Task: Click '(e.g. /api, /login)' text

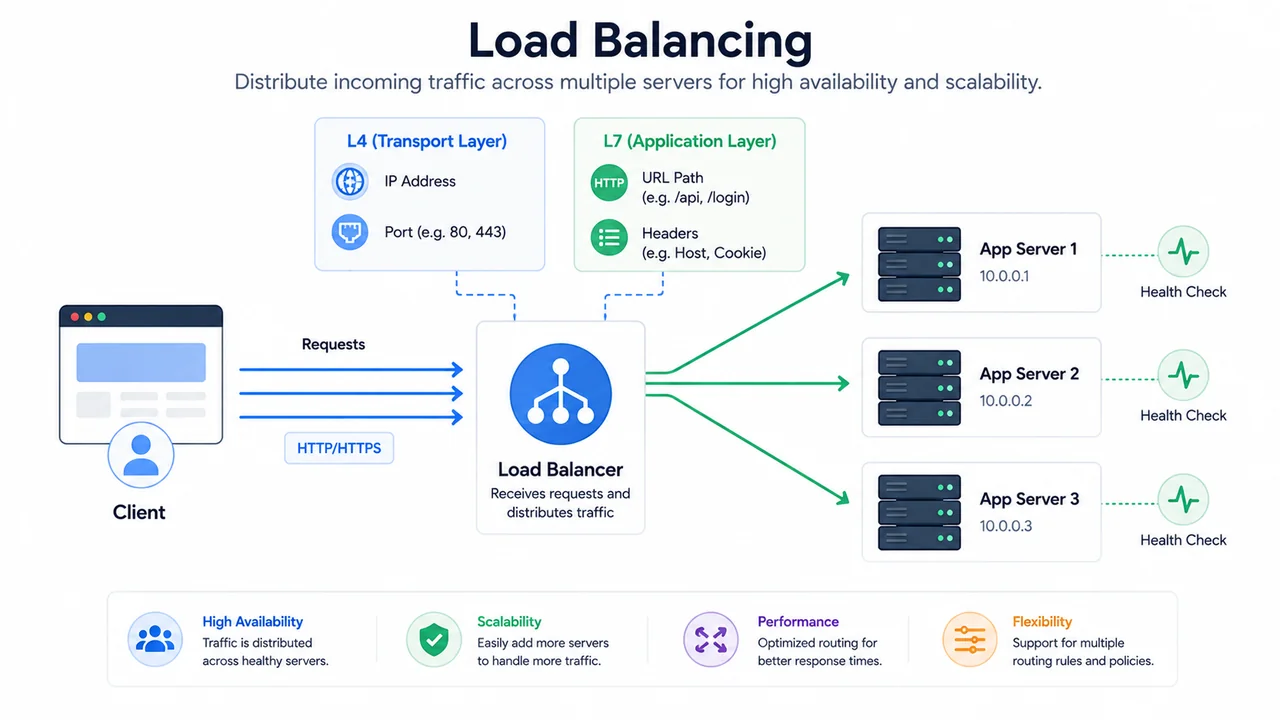Action: pyautogui.click(x=695, y=197)
